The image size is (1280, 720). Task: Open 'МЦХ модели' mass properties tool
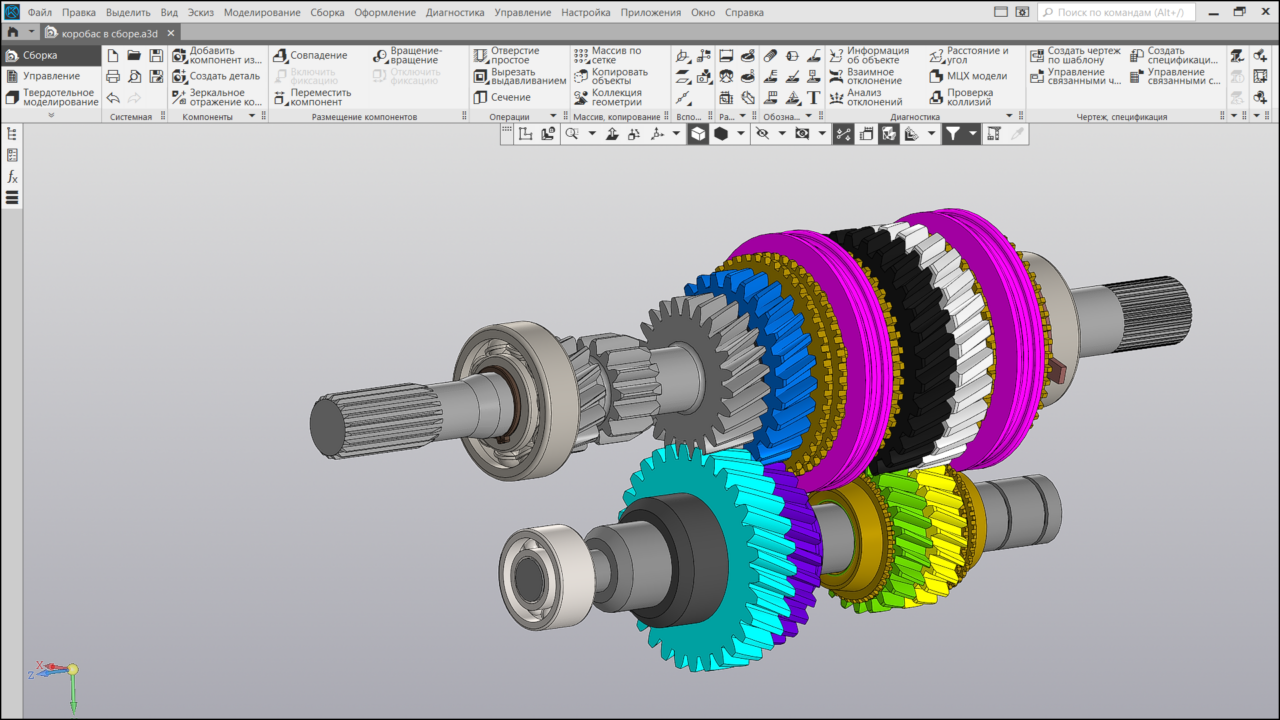click(968, 76)
